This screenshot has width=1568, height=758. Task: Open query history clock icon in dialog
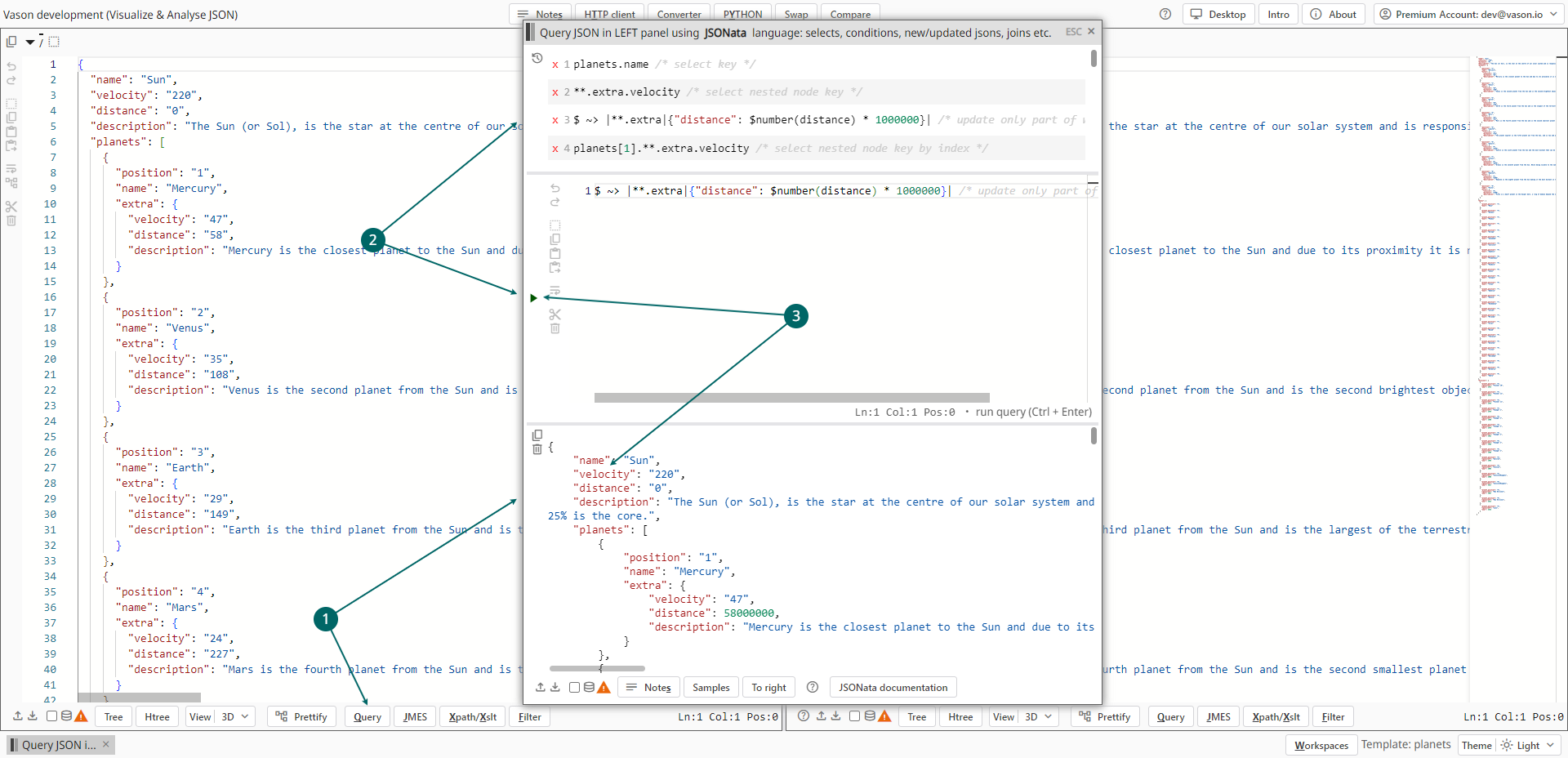point(537,58)
